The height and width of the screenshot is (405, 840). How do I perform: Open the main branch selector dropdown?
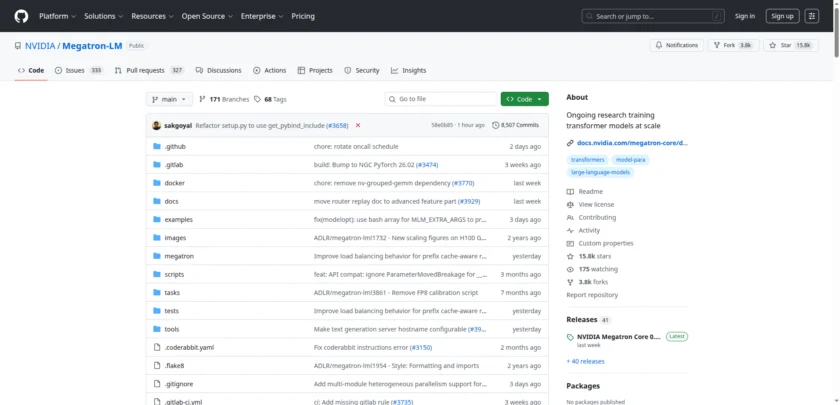169,99
